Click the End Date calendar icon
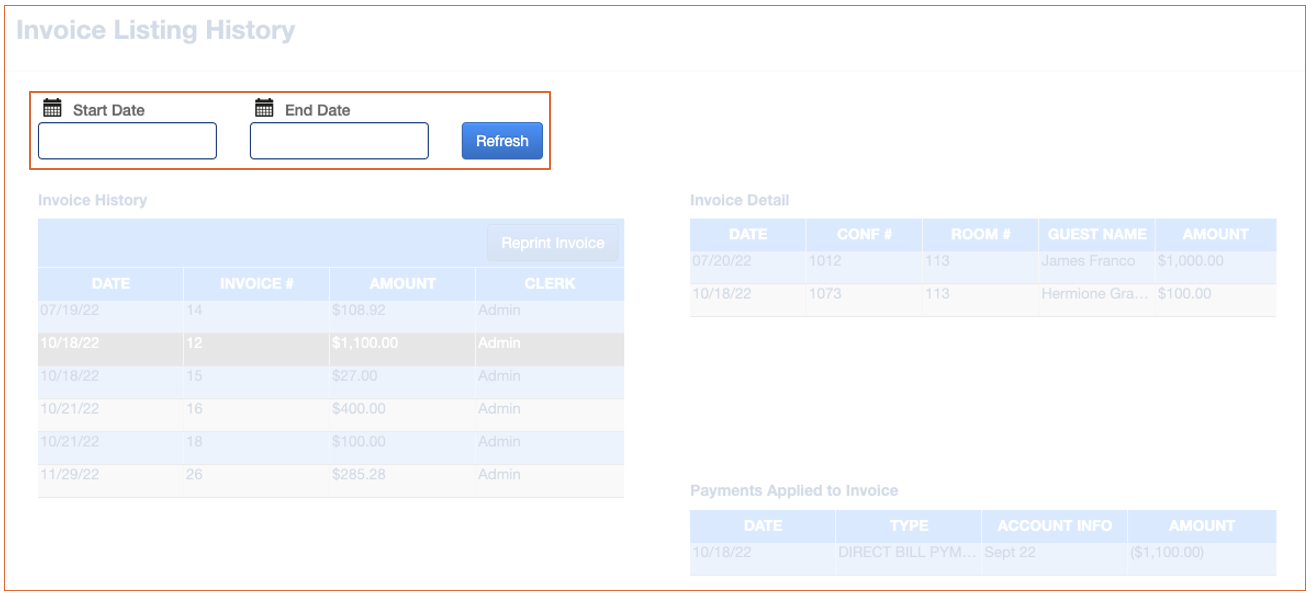 264,108
